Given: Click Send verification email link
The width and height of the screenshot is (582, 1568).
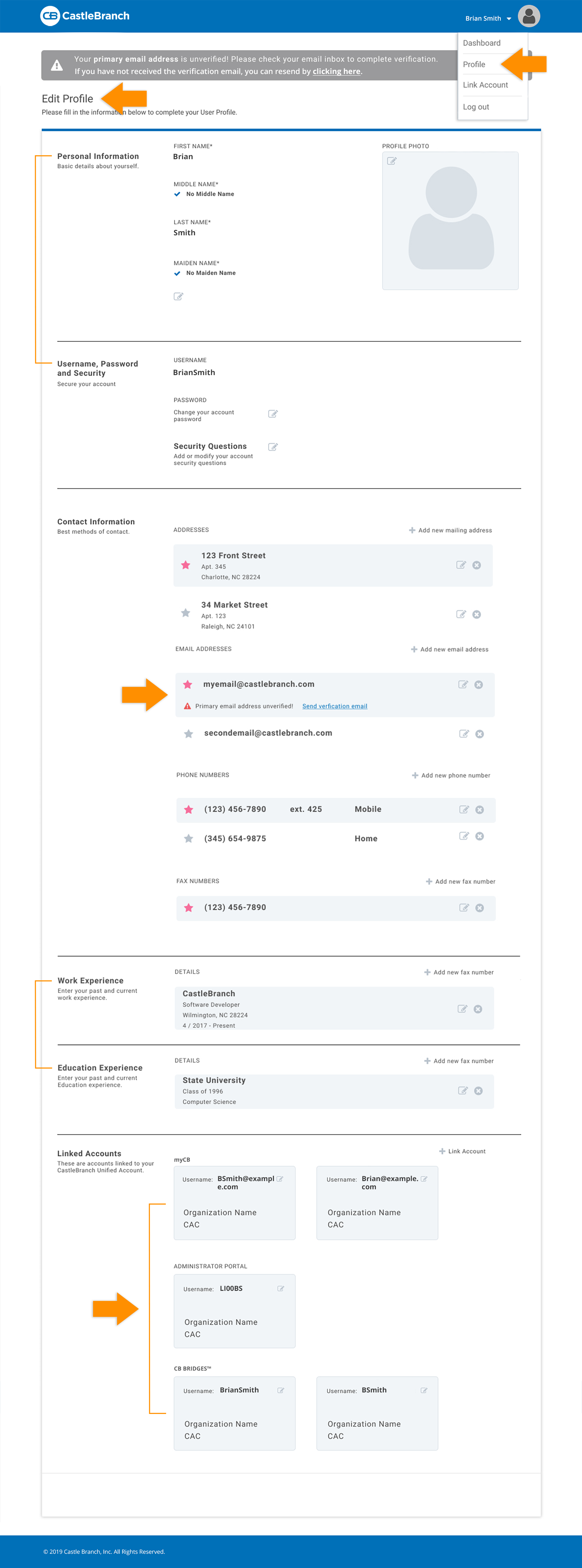Looking at the screenshot, I should tap(334, 706).
